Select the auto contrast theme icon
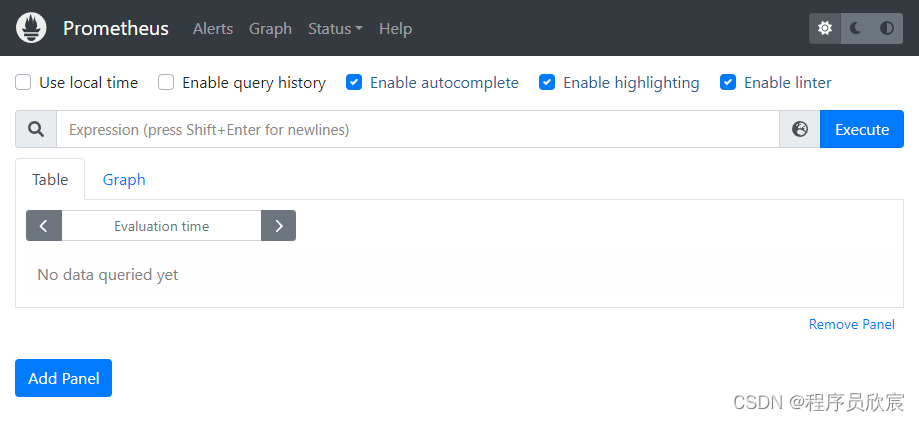The image size is (919, 421). click(x=887, y=28)
